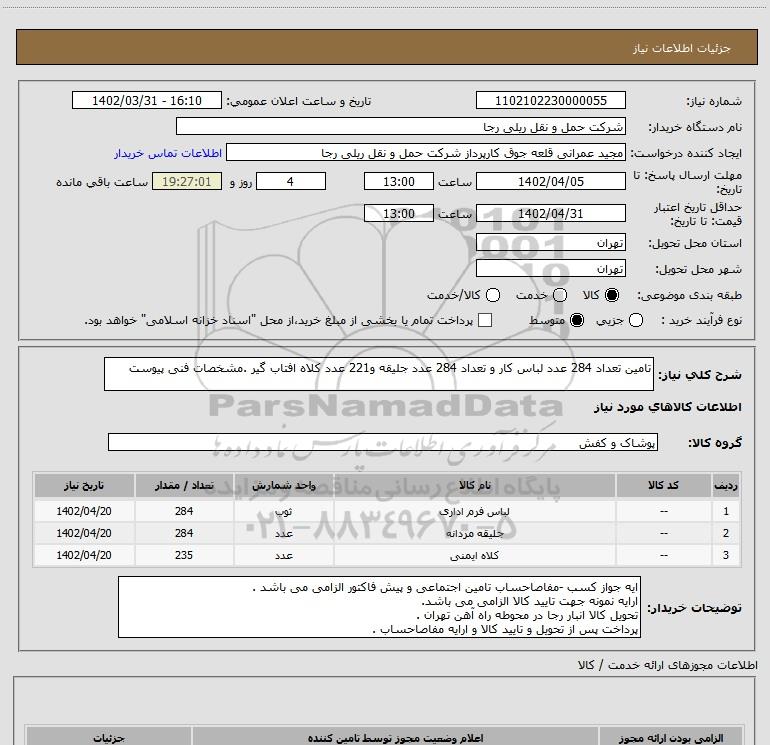770x745 pixels.
Task: Click the announcement date field 1402/03/31 - 16:10
Action: tap(147, 100)
